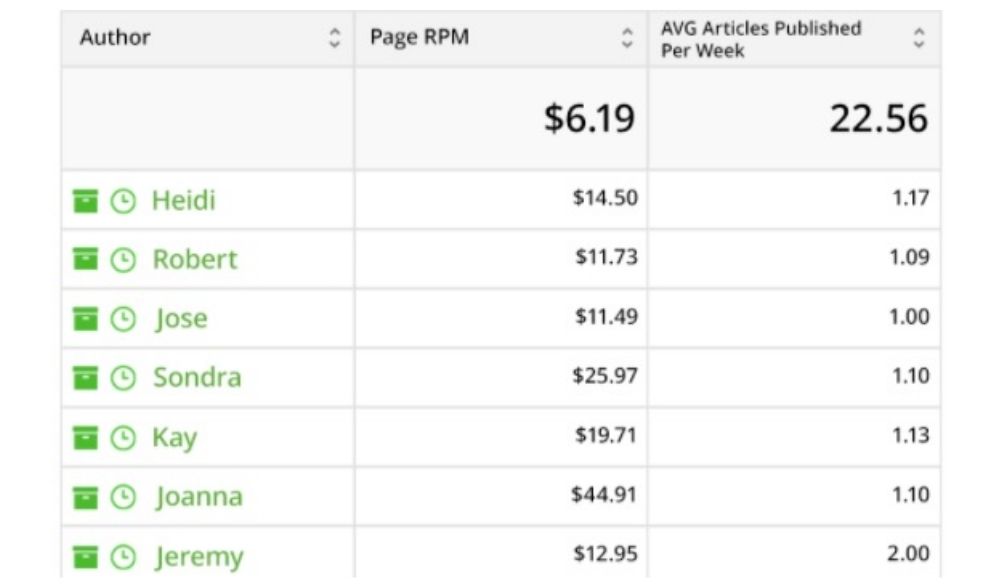
Task: Click the clock icon beside Jeremy
Action: [x=122, y=556]
